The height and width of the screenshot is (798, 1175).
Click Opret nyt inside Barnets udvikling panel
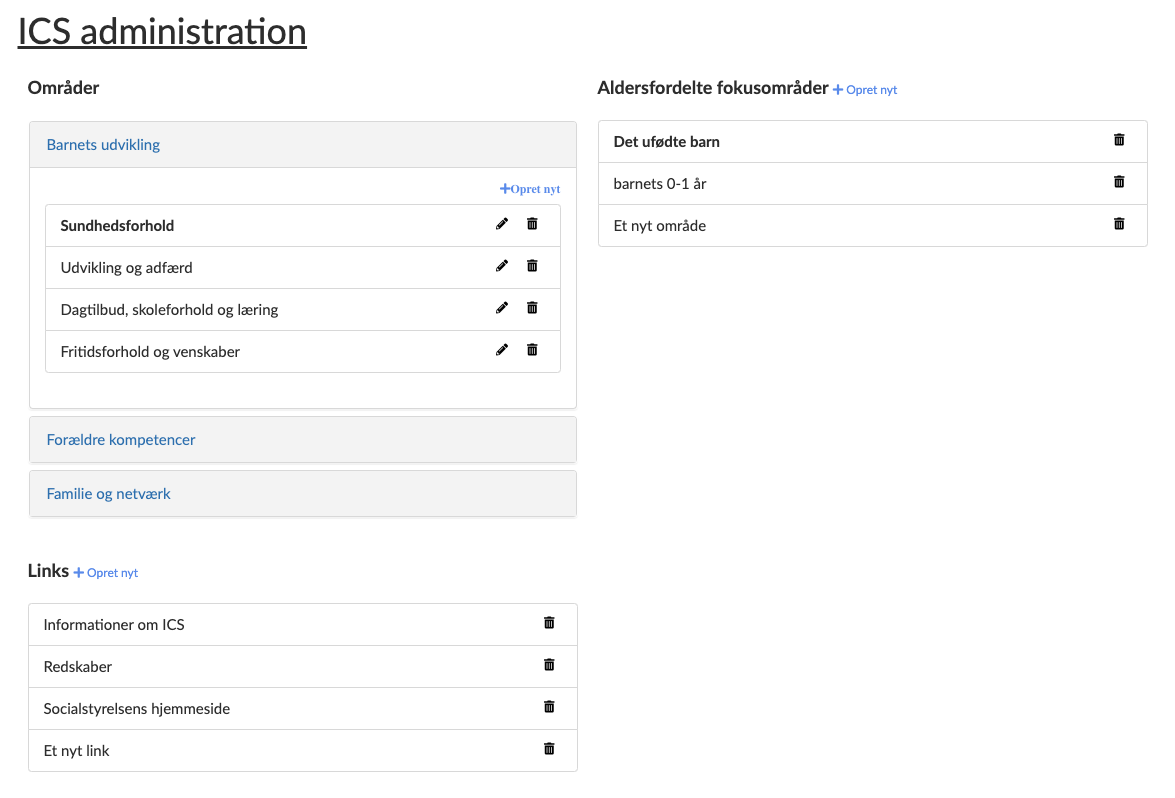[530, 189]
